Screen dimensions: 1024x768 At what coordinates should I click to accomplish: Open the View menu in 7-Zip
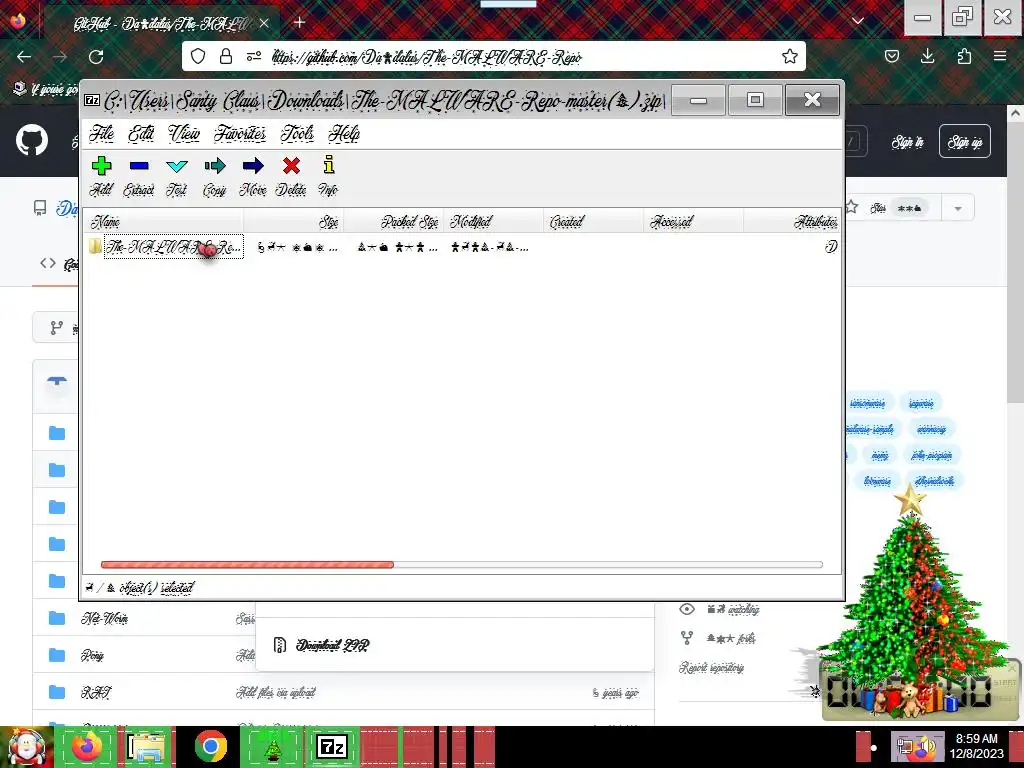coord(184,133)
